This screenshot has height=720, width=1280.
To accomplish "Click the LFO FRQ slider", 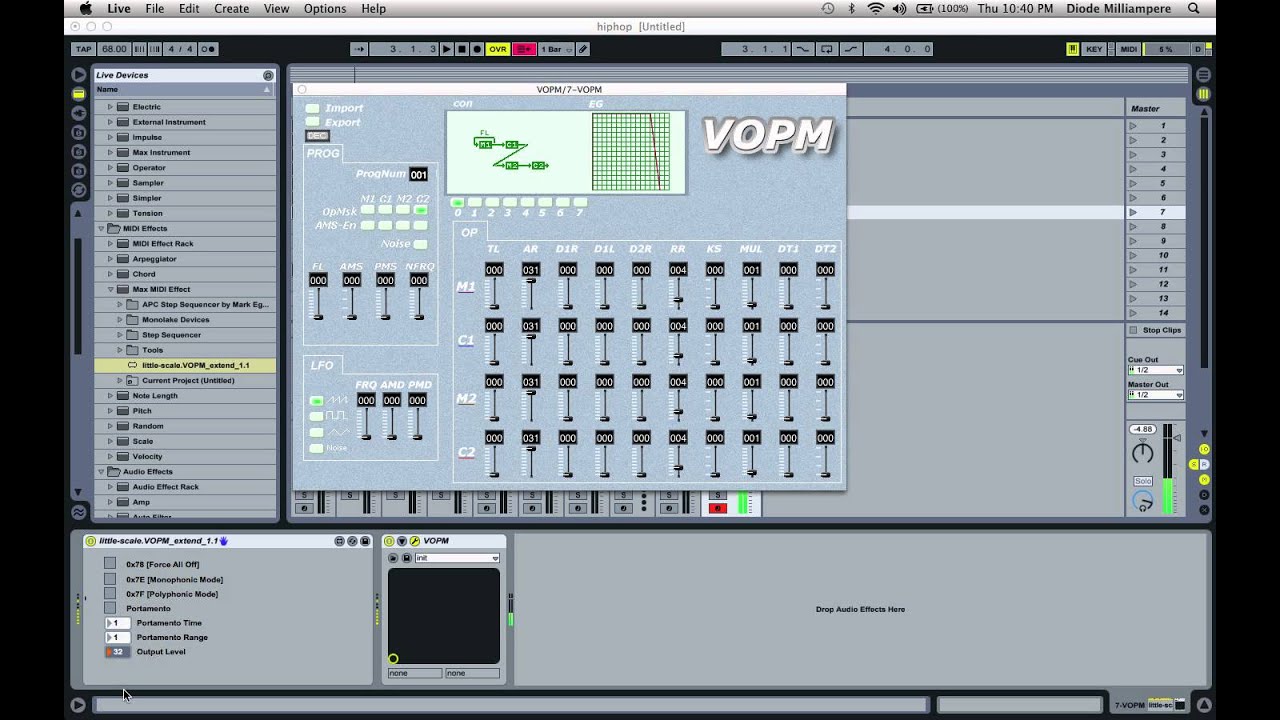I will (366, 424).
